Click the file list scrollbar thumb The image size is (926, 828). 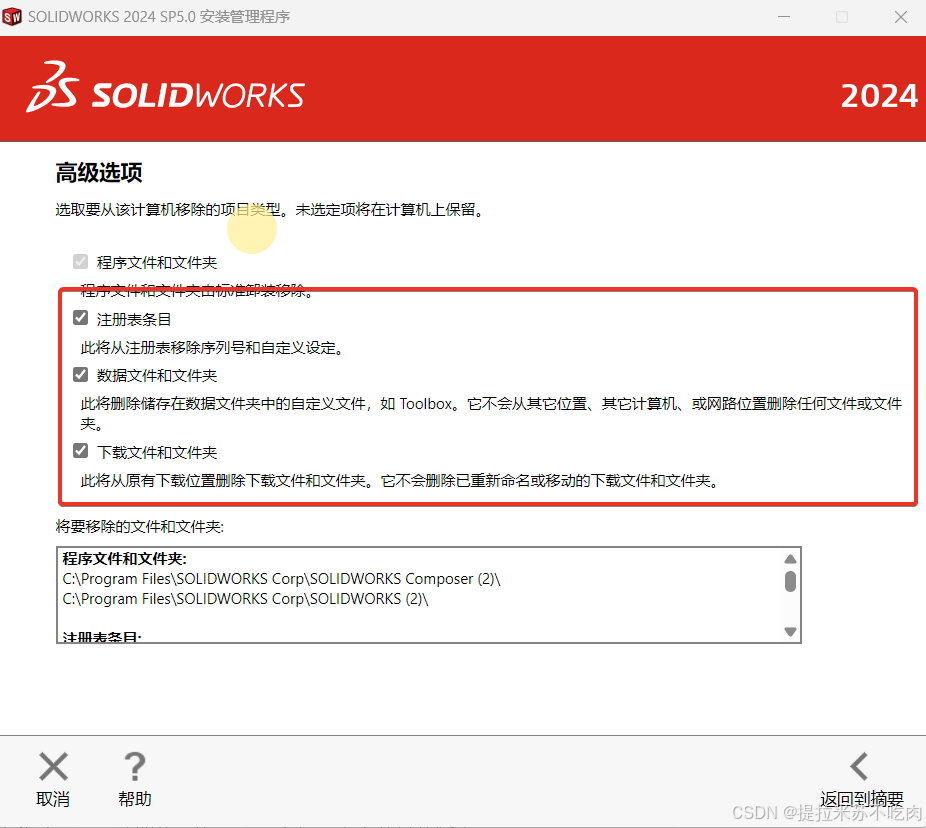point(790,581)
